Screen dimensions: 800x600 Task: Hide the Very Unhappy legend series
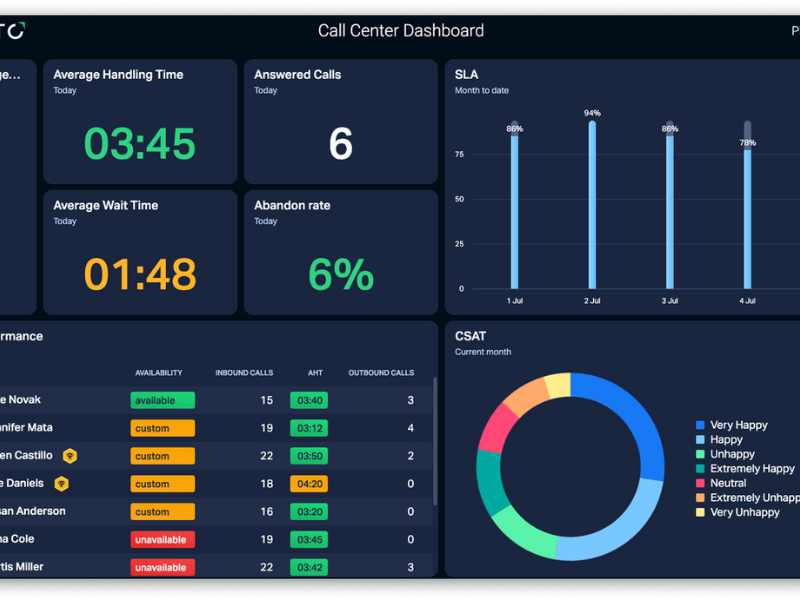pos(744,512)
